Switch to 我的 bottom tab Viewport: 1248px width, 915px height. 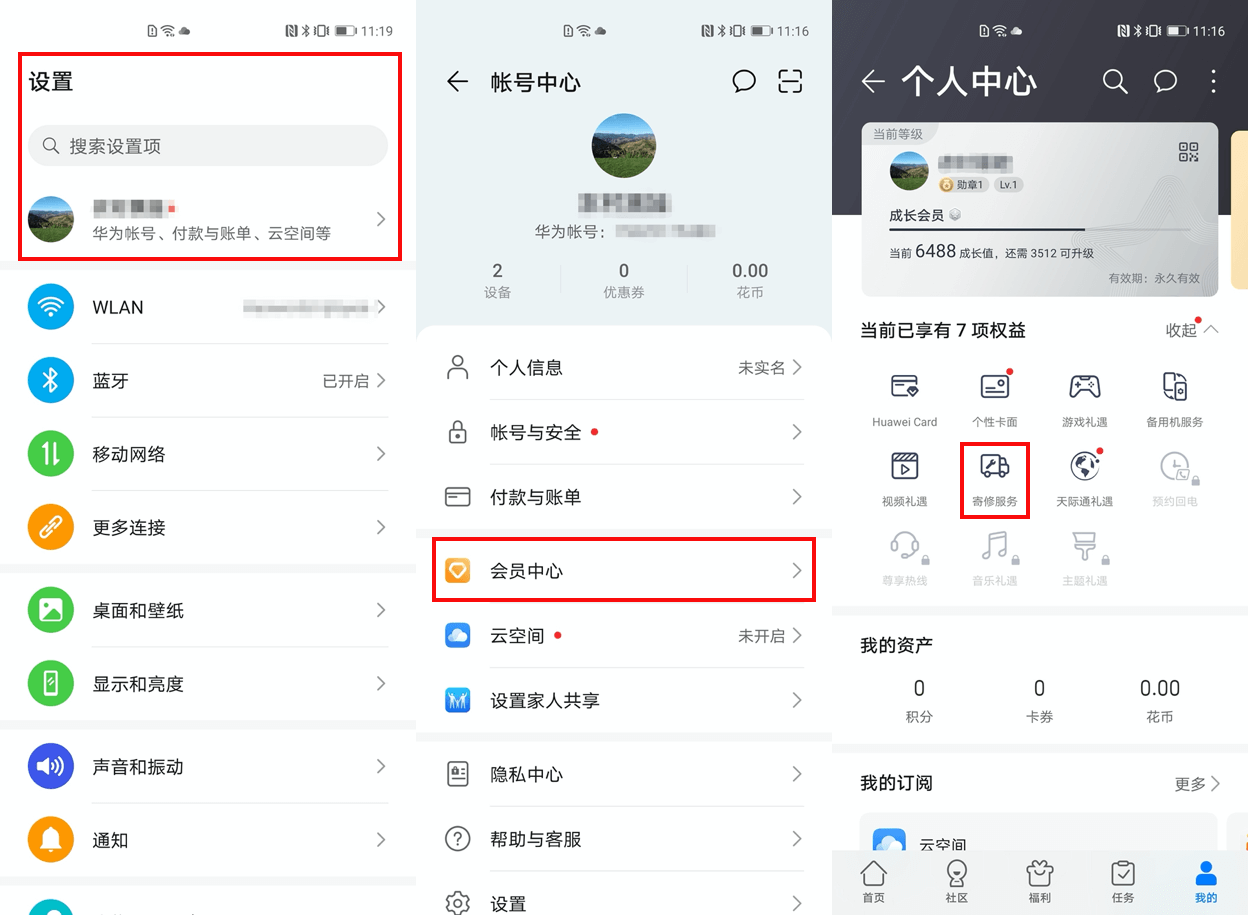point(1206,880)
